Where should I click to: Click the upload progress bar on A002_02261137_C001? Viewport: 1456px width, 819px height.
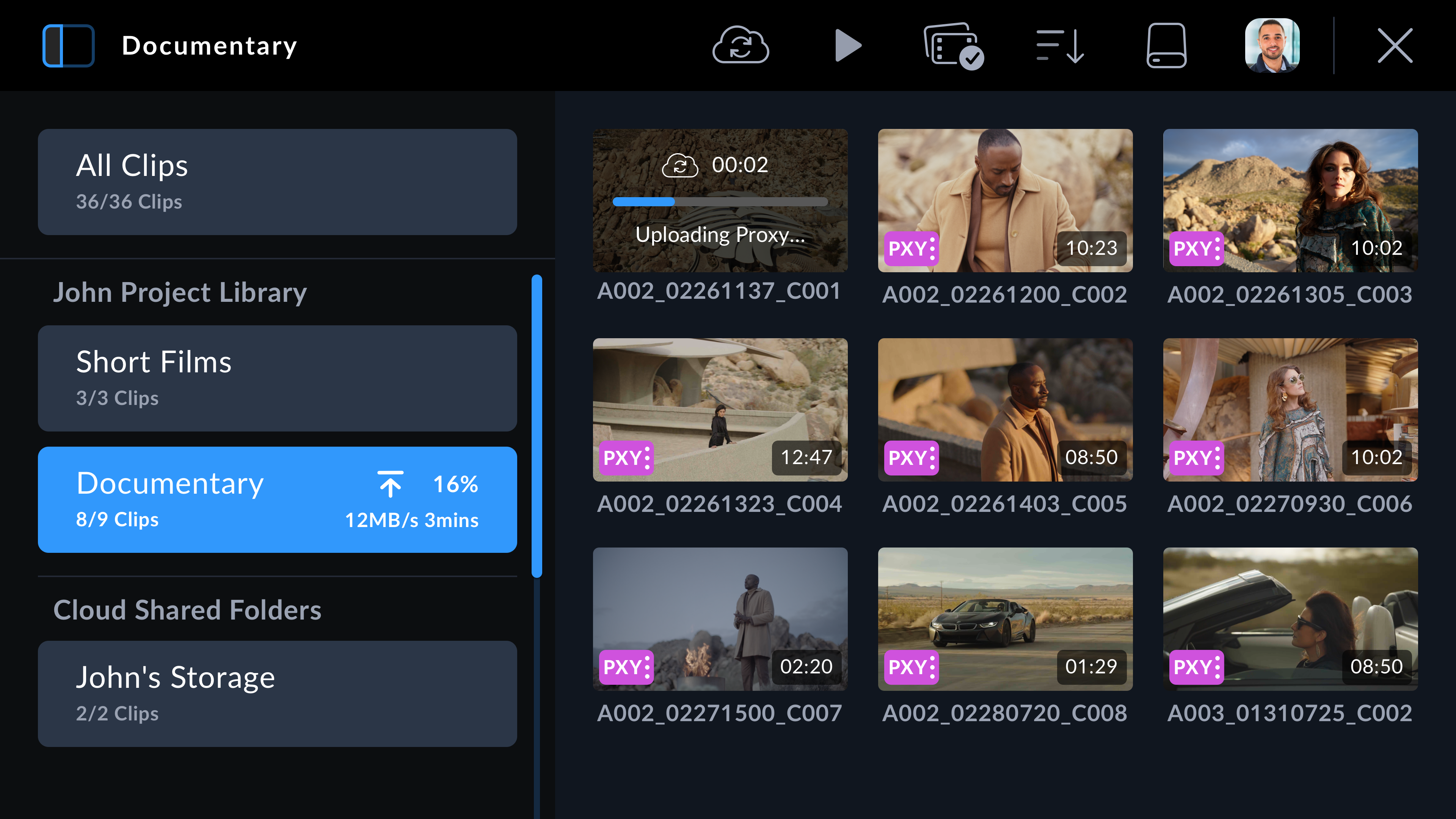tap(720, 202)
